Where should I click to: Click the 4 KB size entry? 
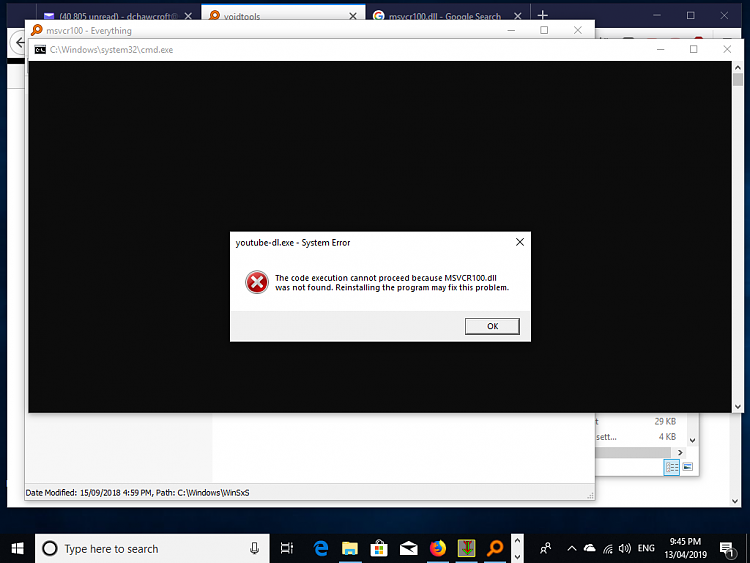click(667, 437)
